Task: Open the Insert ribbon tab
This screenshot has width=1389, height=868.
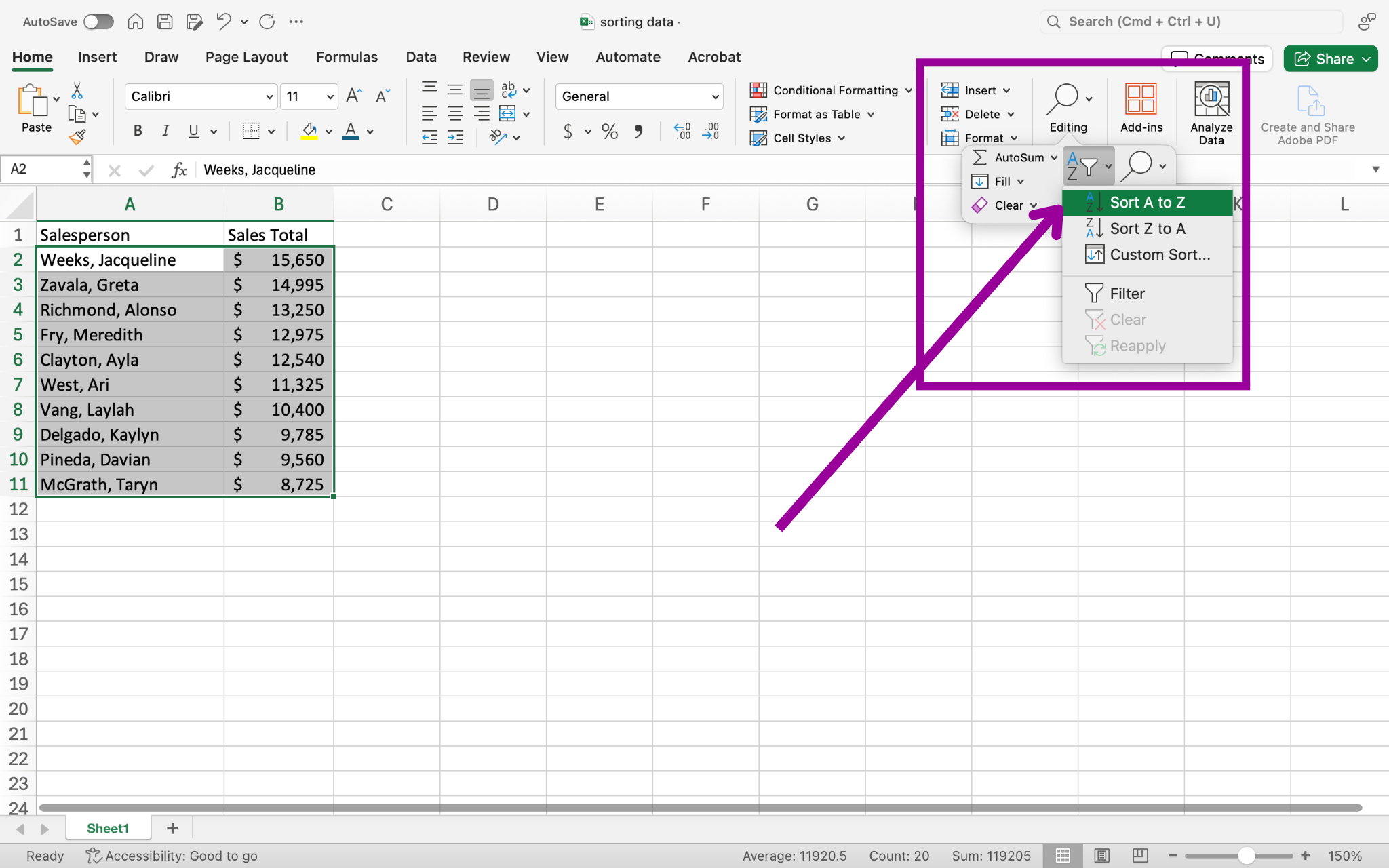Action: coord(97,57)
